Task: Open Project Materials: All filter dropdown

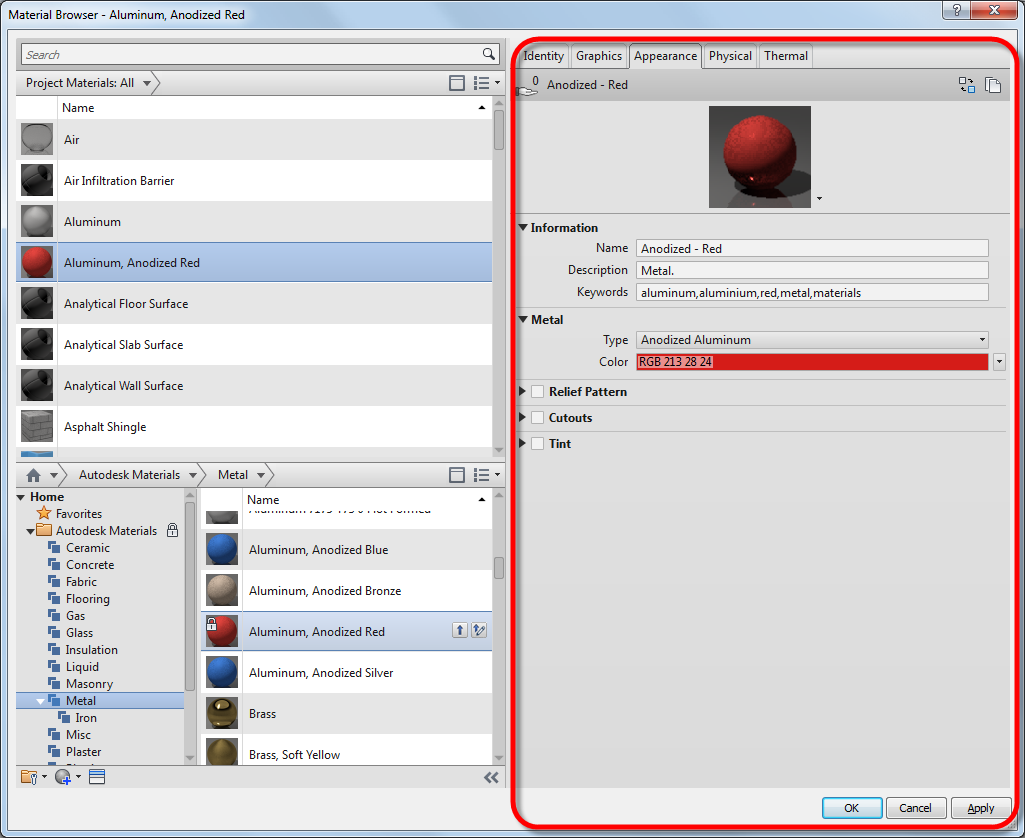Action: coord(147,83)
